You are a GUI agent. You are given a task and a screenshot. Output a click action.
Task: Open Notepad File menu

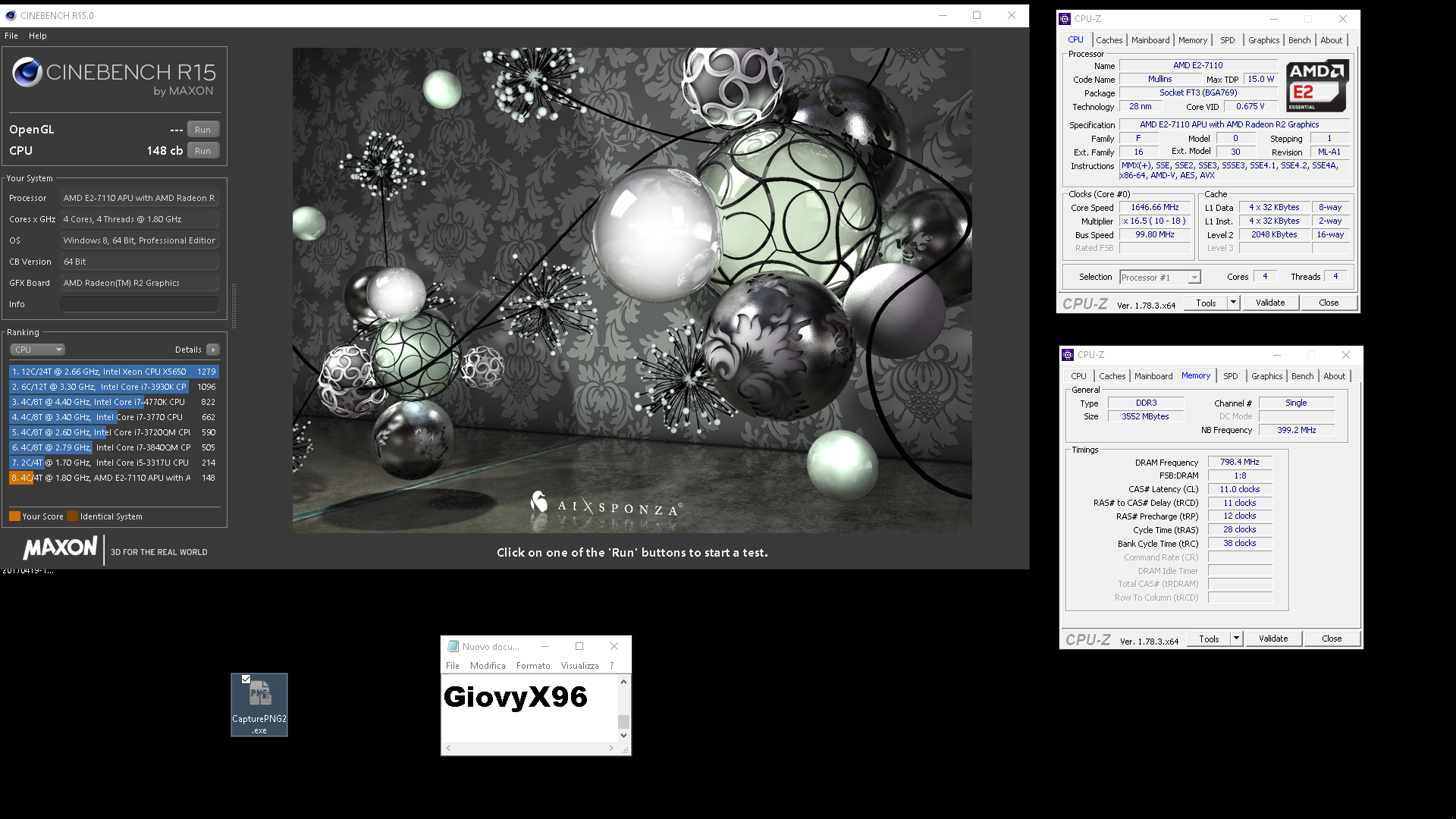453,666
